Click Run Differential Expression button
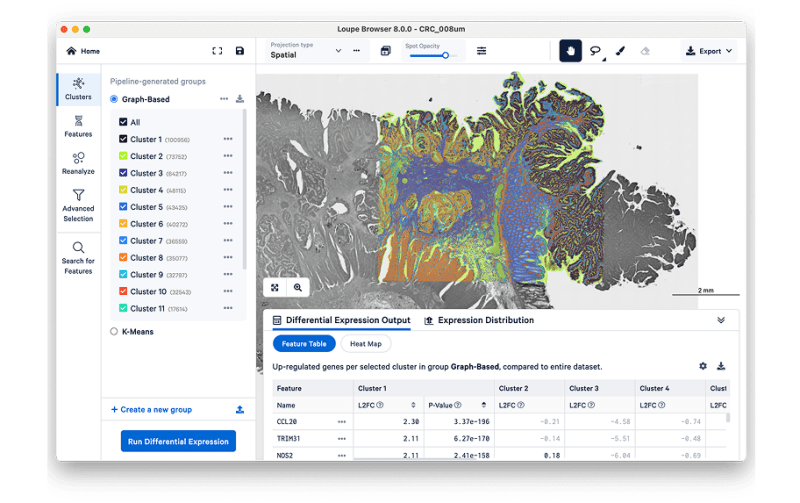 tap(178, 441)
